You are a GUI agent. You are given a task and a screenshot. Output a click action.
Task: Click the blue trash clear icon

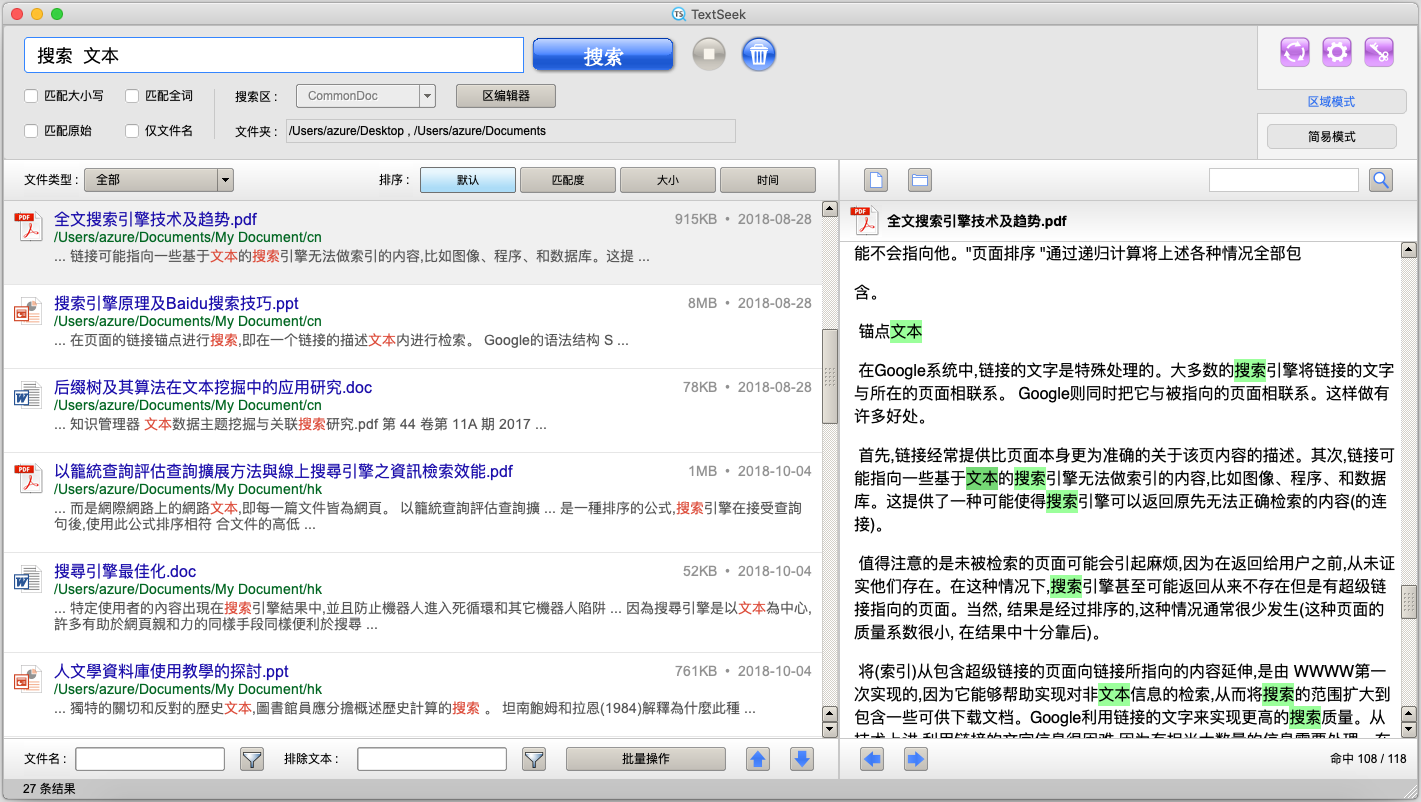759,54
